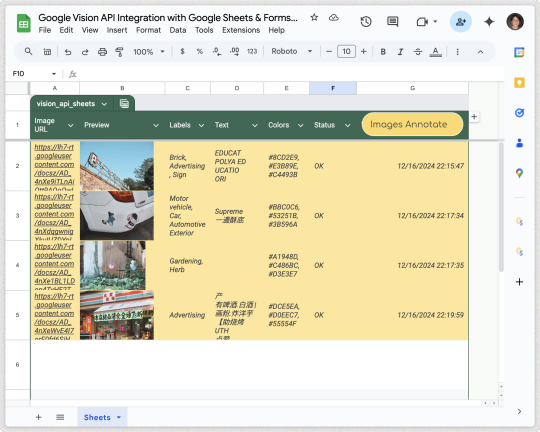Open Google Contacts side panel
The height and width of the screenshot is (432, 540).
point(519,143)
